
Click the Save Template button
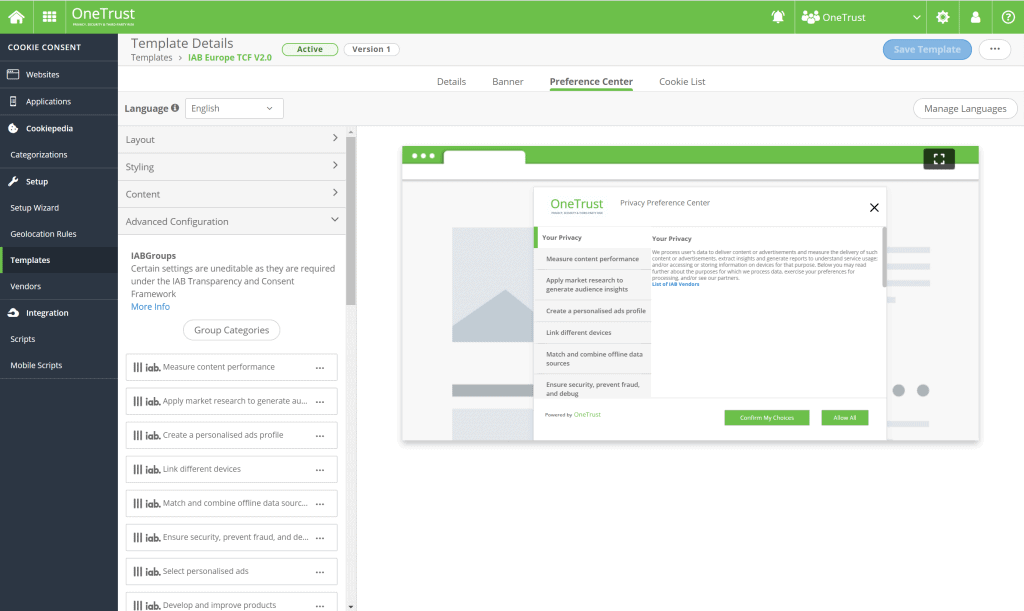click(x=927, y=49)
